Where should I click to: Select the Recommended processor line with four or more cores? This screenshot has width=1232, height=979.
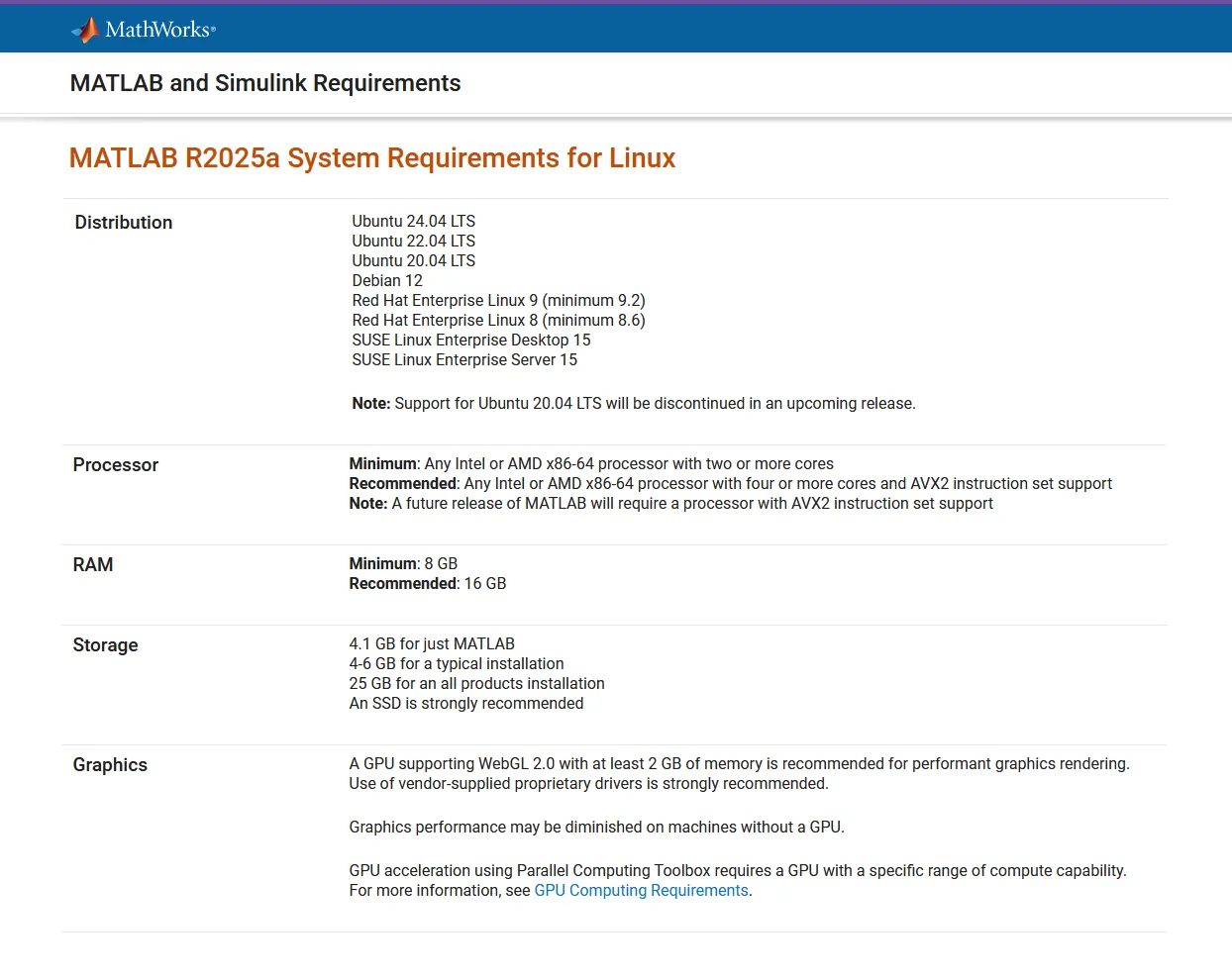pos(731,484)
